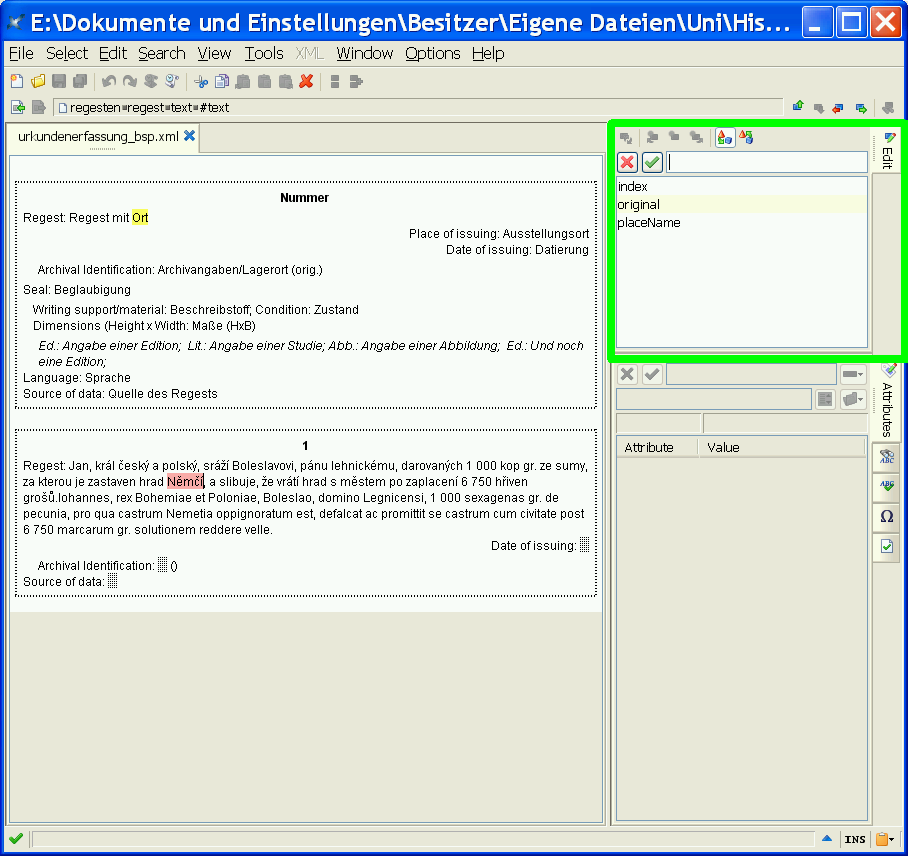This screenshot has width=908, height=856.
Task: Click the Value column header
Action: pos(781,447)
